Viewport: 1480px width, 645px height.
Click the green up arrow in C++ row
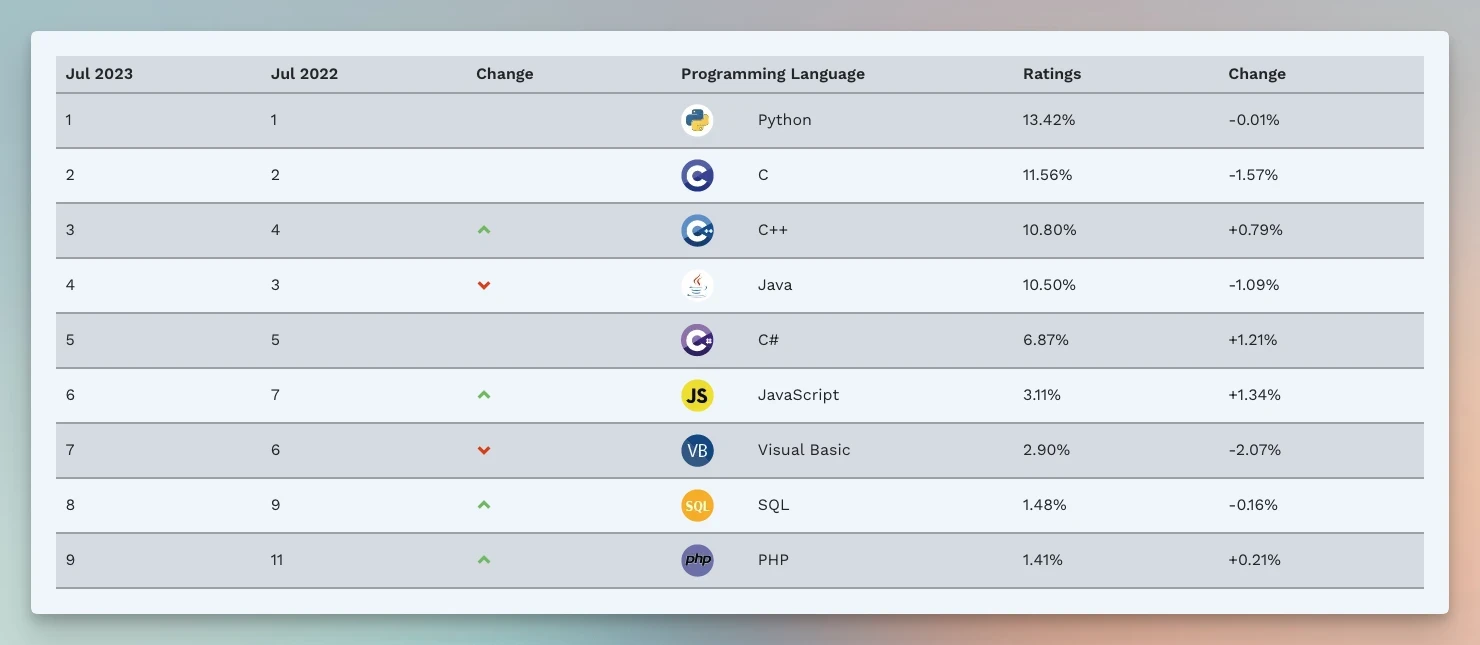[x=484, y=230]
